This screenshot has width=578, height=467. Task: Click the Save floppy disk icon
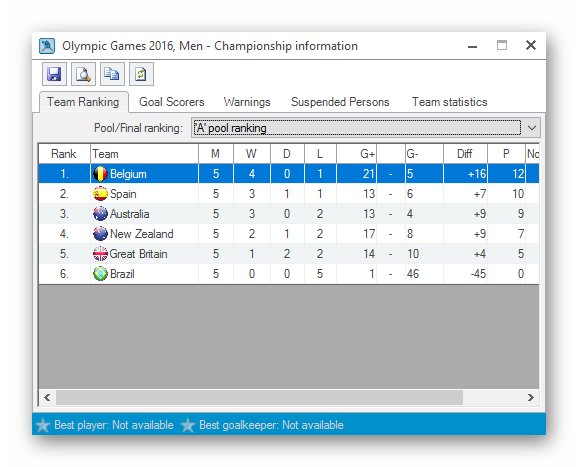tap(54, 74)
